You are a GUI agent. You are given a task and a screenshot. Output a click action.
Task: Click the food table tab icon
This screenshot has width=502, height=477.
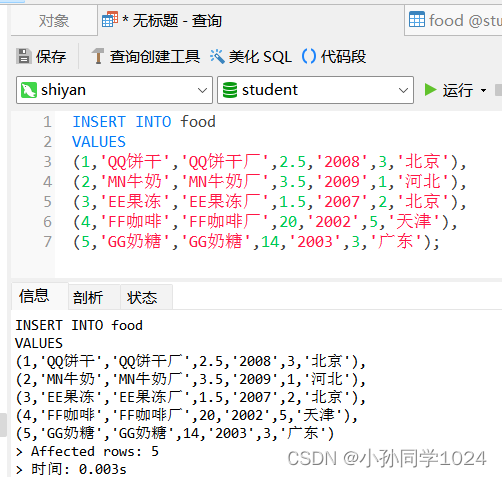point(417,20)
